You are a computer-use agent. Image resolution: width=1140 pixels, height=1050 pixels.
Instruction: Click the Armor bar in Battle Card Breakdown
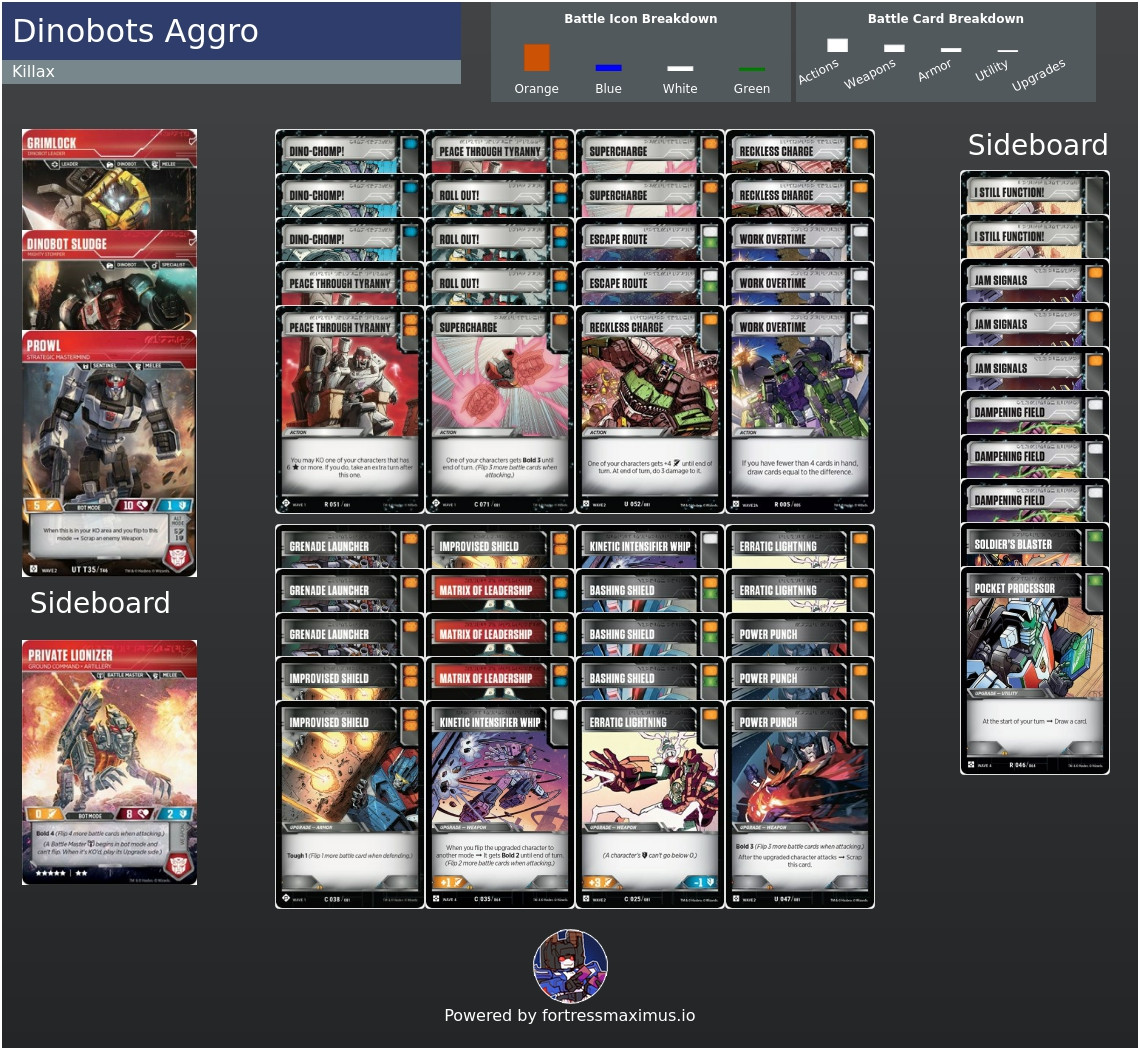[x=951, y=49]
